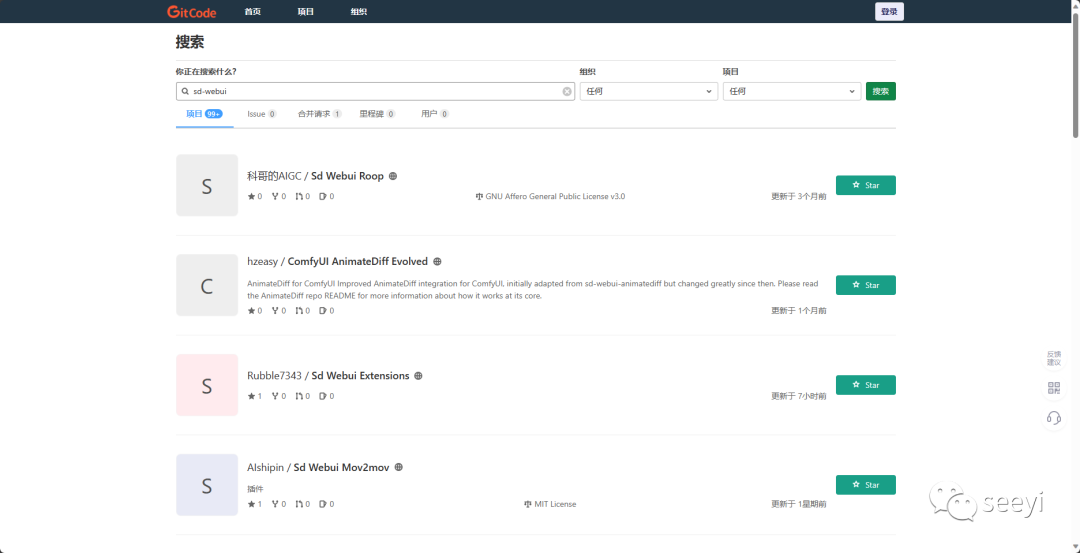Click the QR code icon on right sidebar

coord(1053,388)
